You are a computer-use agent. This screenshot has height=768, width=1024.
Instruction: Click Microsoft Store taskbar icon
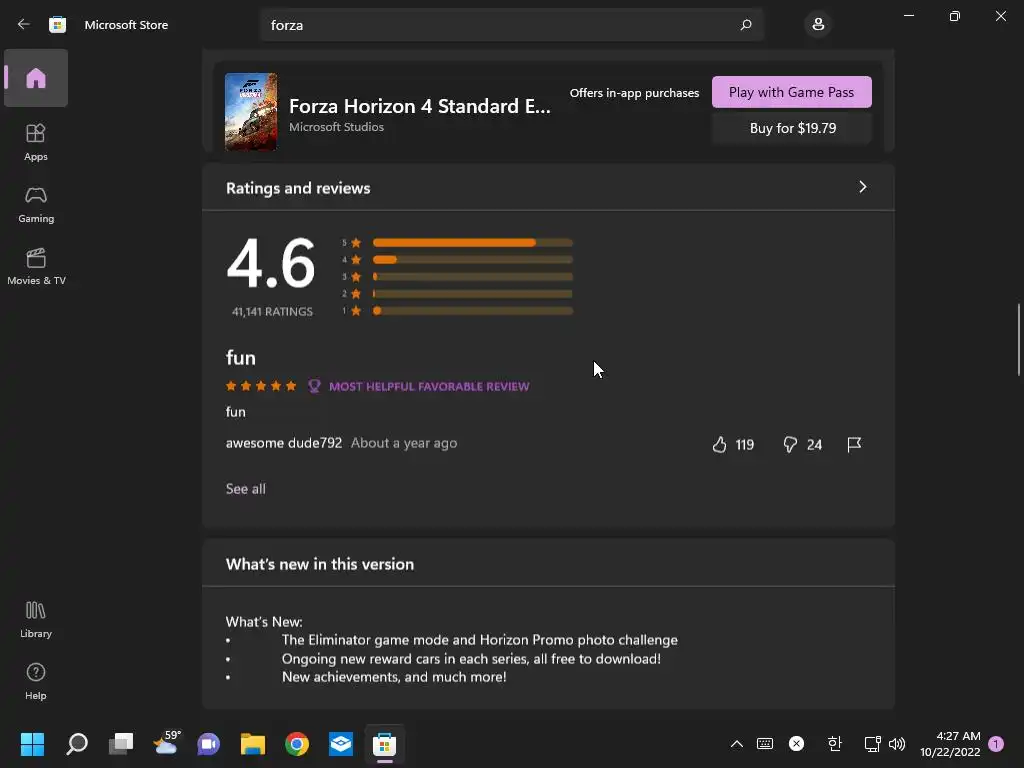(x=384, y=744)
